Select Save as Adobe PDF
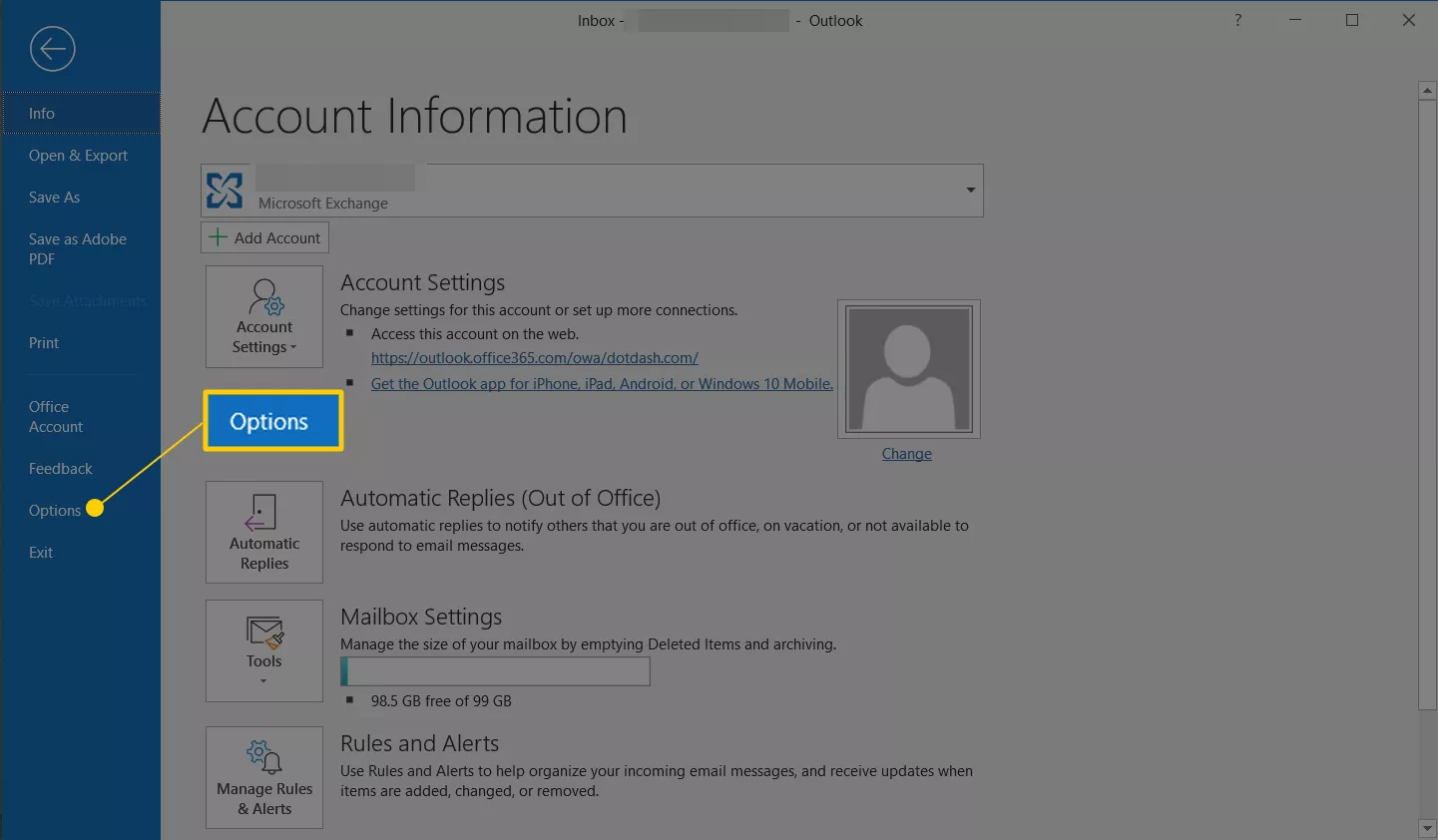 tap(78, 248)
